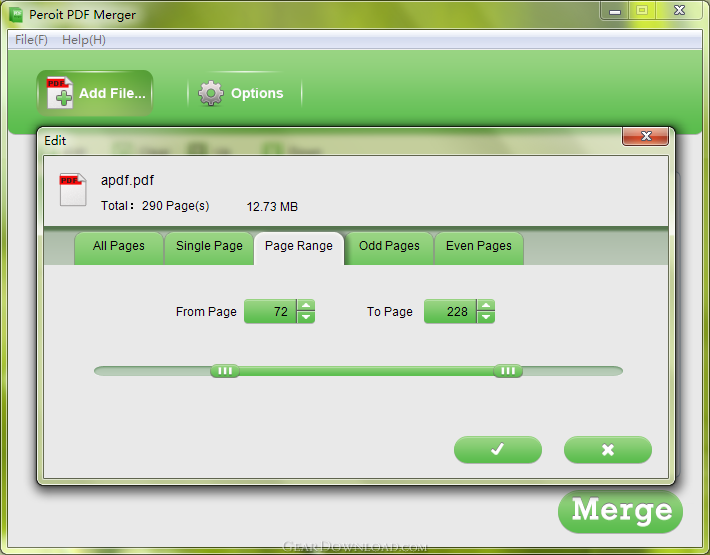Click the Peroit PDF Merger title bar icon
This screenshot has height=555, width=710.
(16, 14)
